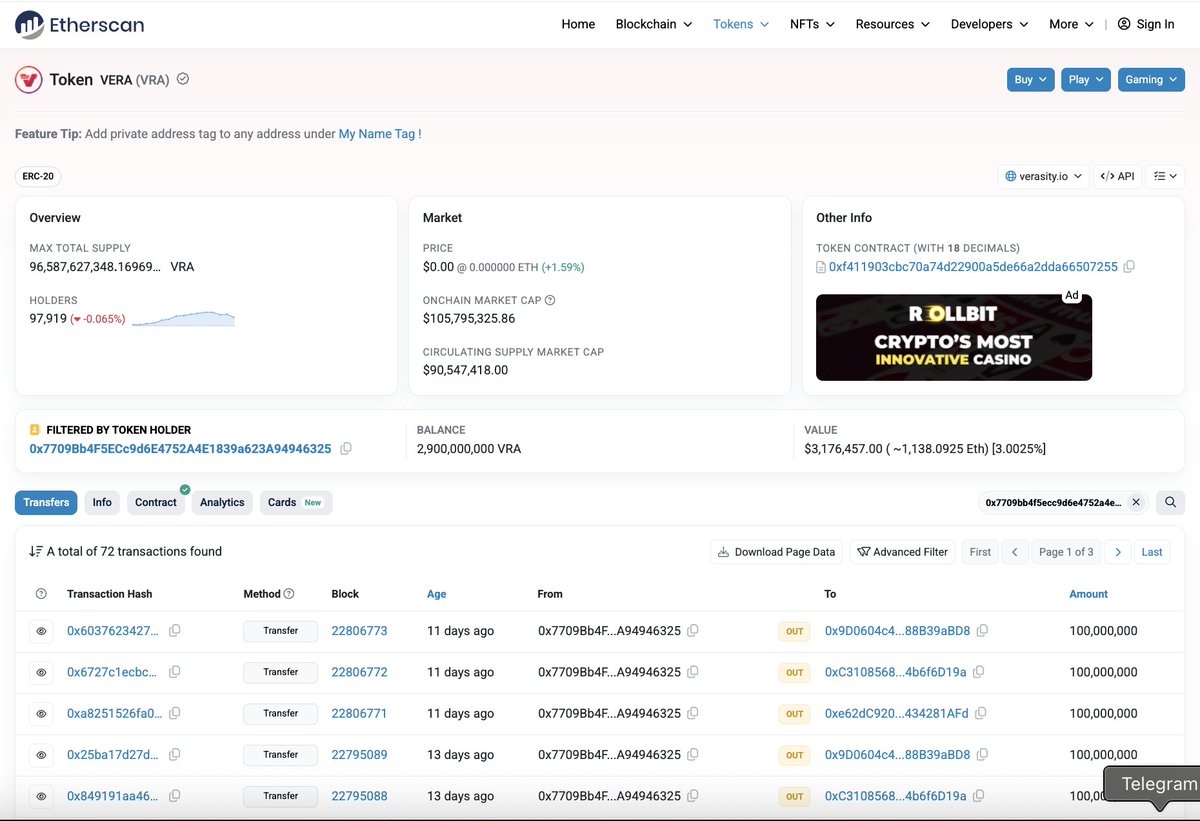
Task: Open the Gaming dropdown
Action: click(1151, 80)
